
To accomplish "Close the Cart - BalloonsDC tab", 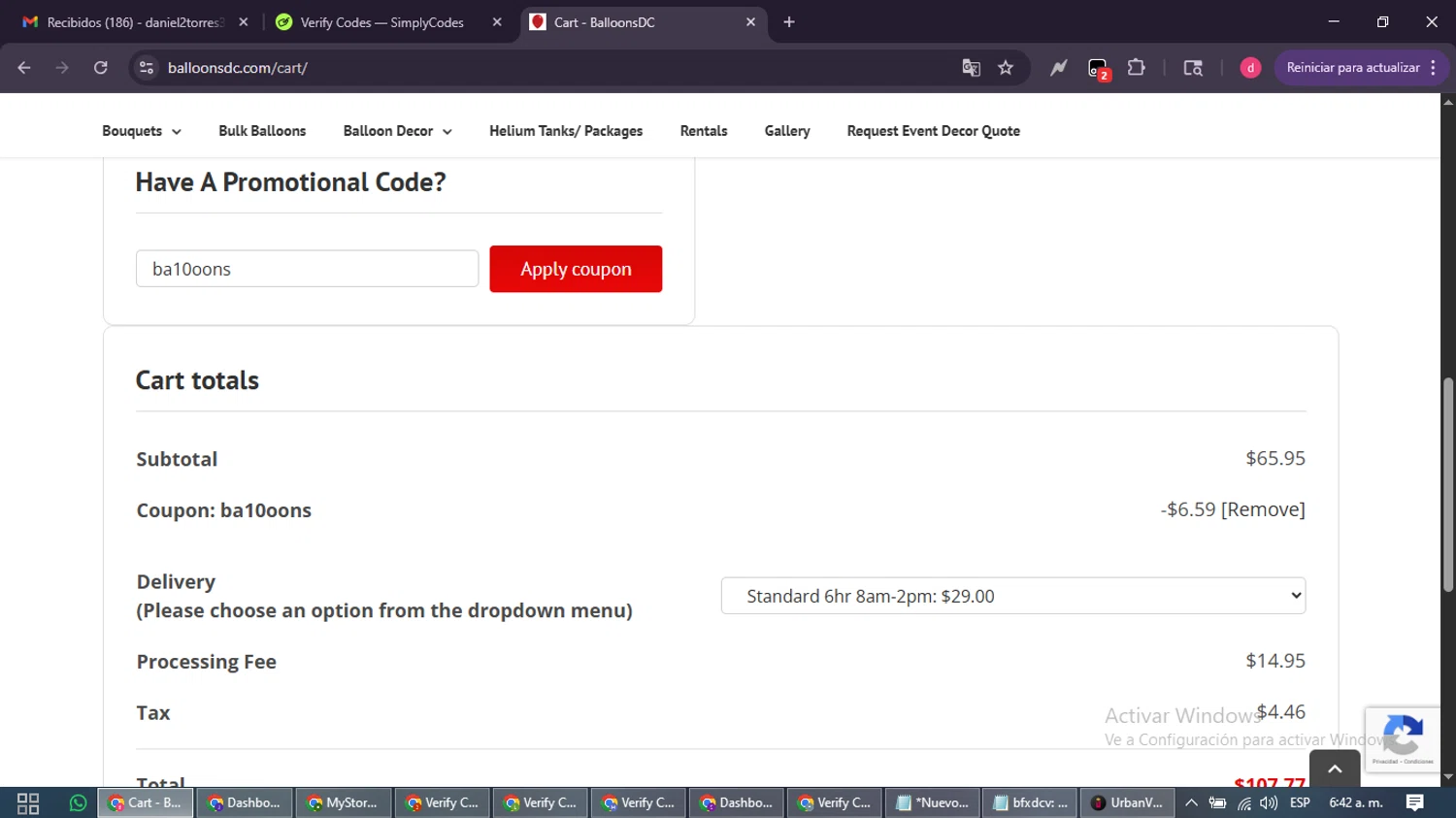I will [750, 22].
